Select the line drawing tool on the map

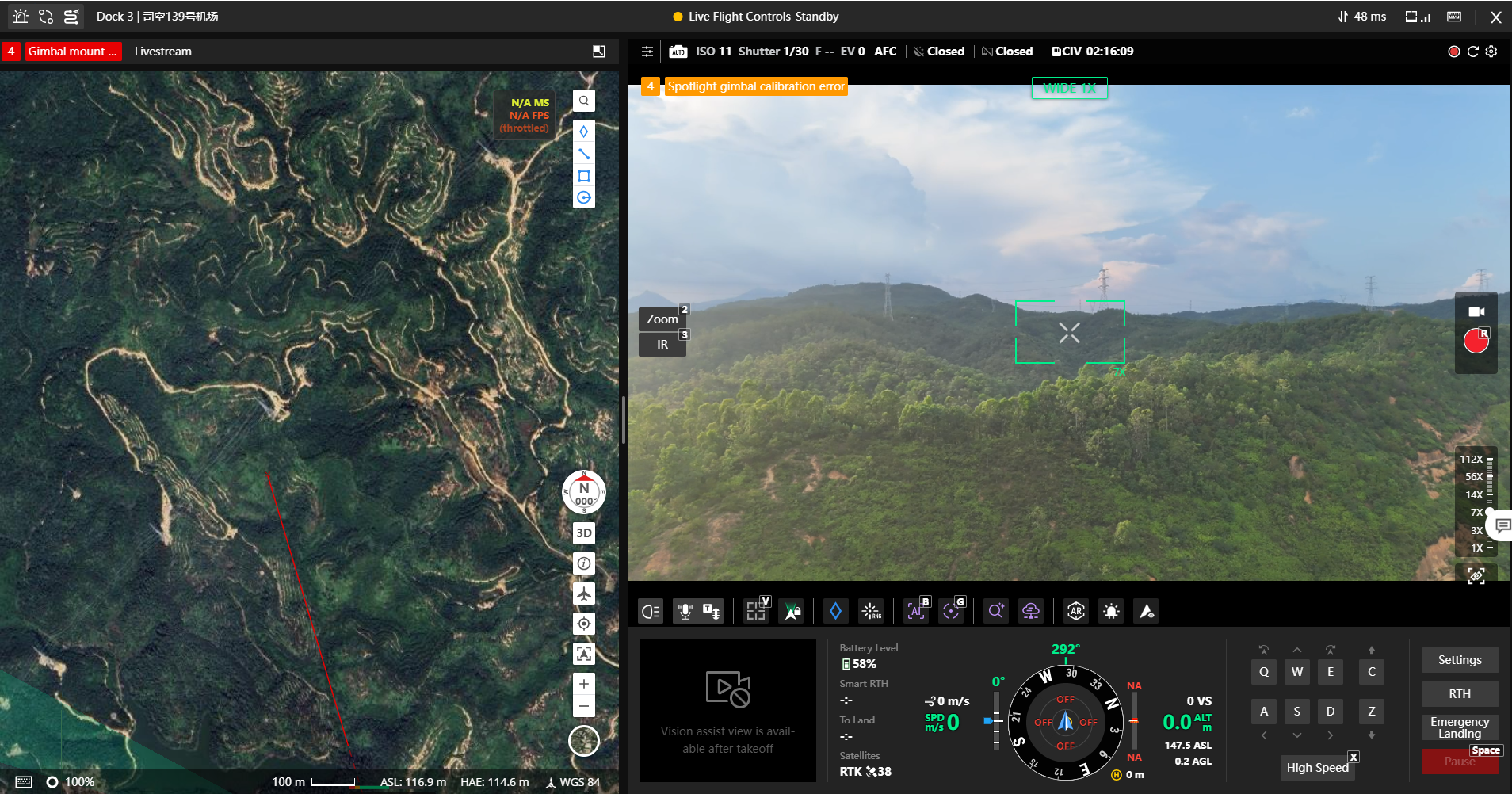click(x=584, y=154)
